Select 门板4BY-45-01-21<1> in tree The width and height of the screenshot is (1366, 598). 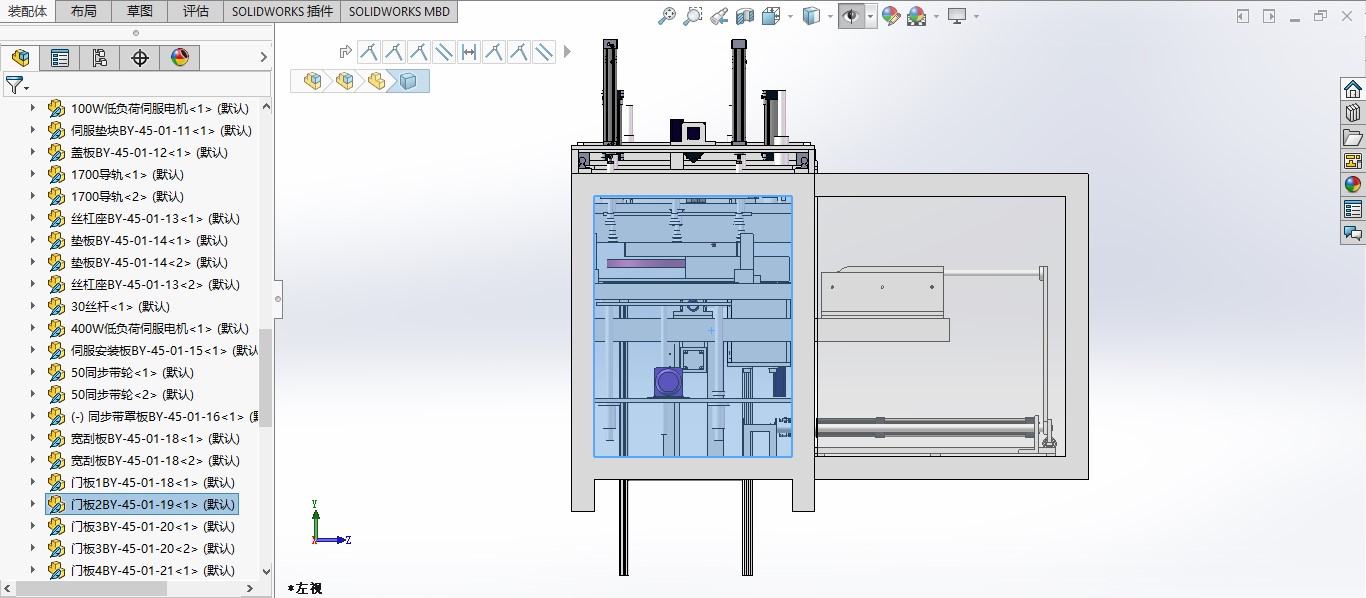coord(153,570)
